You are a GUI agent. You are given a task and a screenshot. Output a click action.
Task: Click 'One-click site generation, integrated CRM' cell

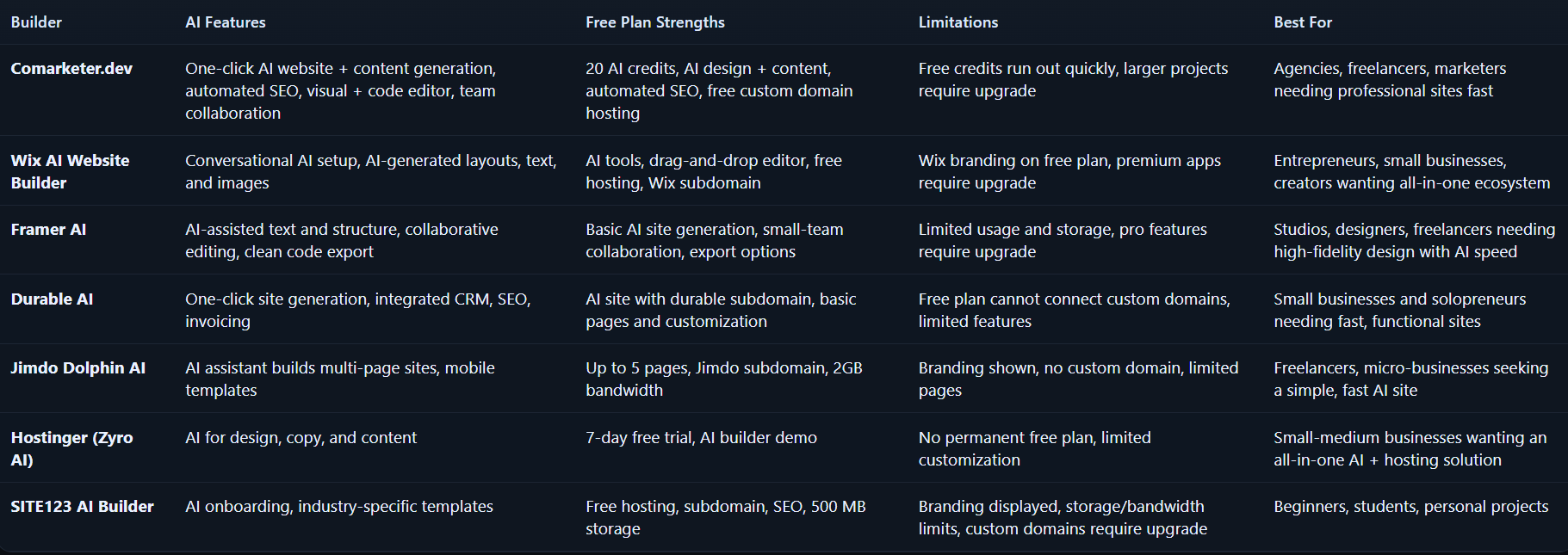point(358,310)
